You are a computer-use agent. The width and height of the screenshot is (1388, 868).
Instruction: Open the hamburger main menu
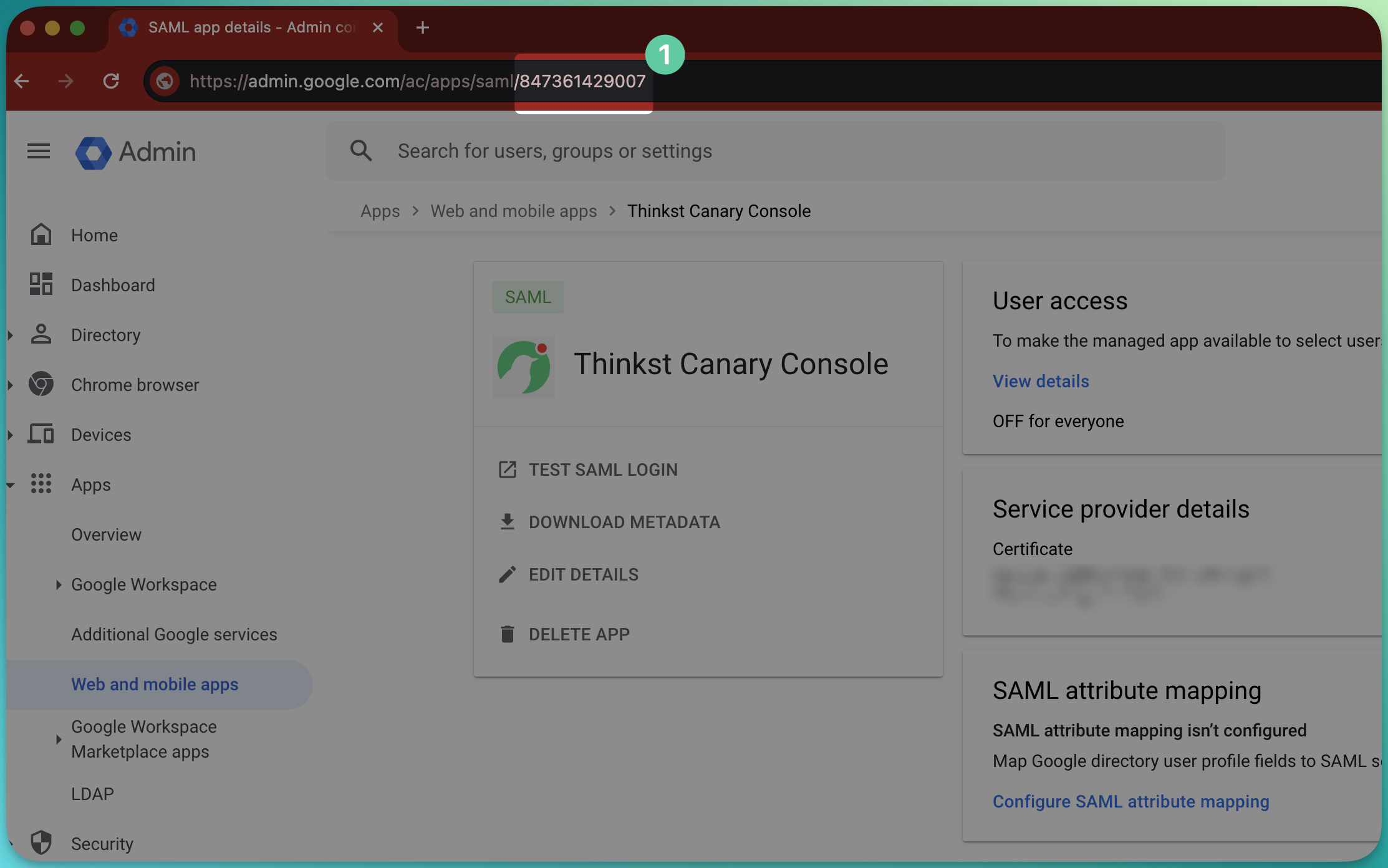tap(39, 151)
